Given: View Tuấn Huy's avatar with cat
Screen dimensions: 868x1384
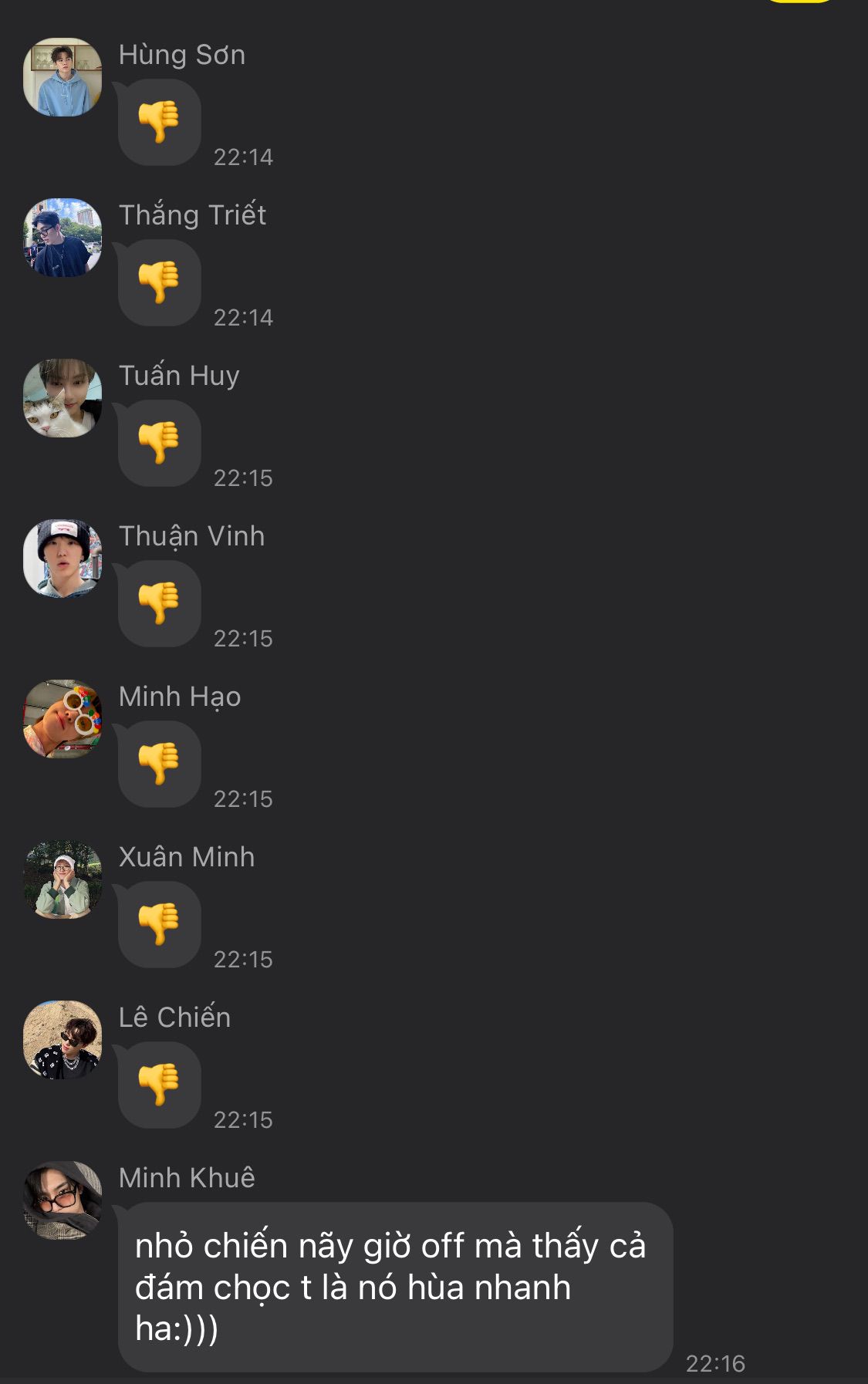Looking at the screenshot, I should coord(62,398).
